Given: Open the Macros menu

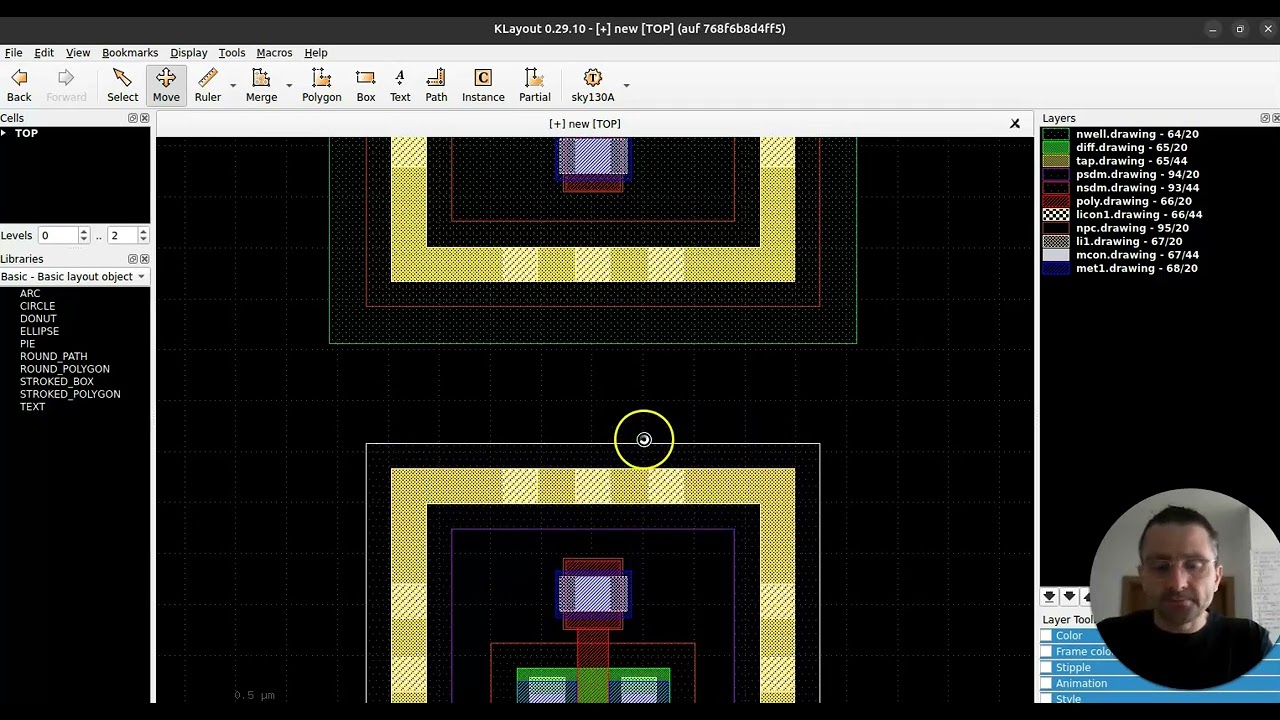Looking at the screenshot, I should 274,52.
